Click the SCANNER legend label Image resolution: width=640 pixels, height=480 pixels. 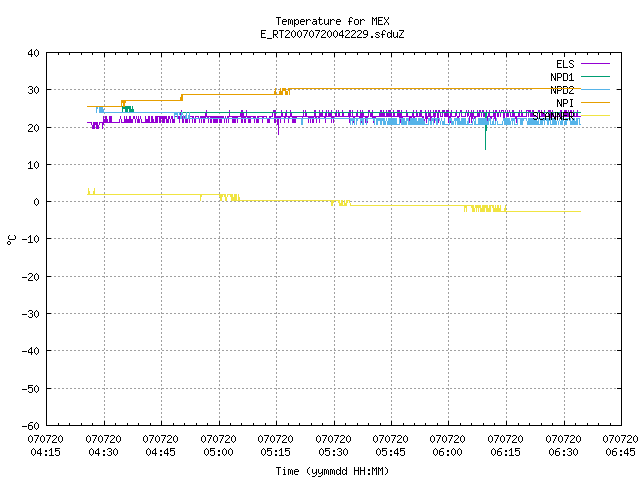point(553,116)
